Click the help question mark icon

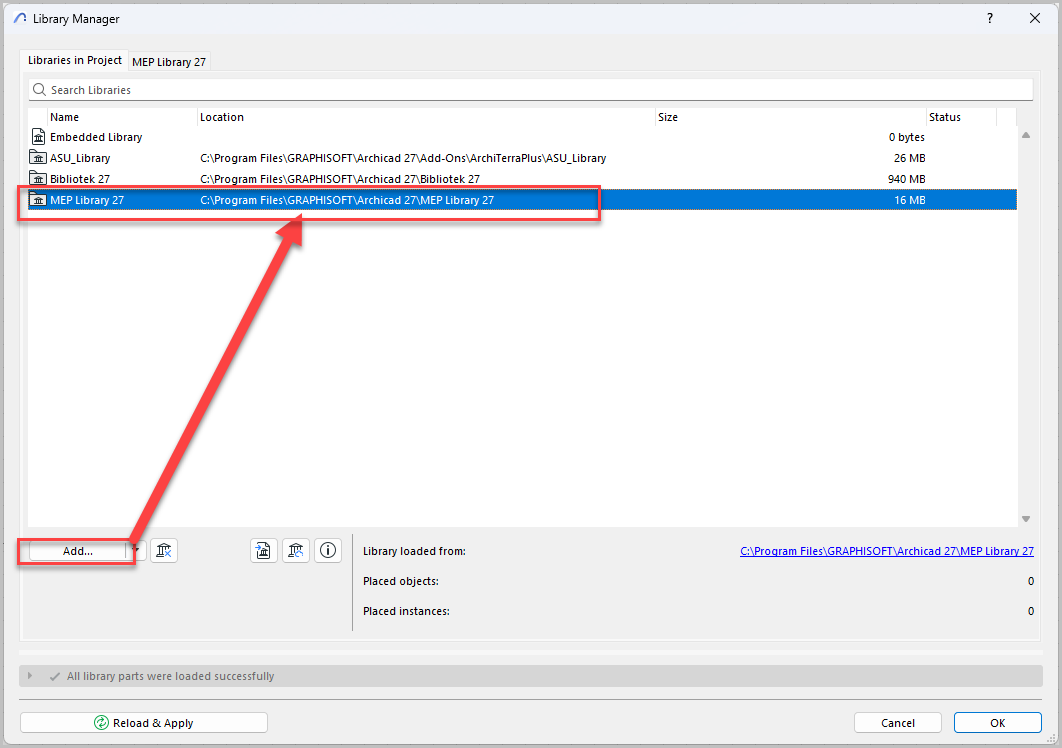tap(990, 19)
